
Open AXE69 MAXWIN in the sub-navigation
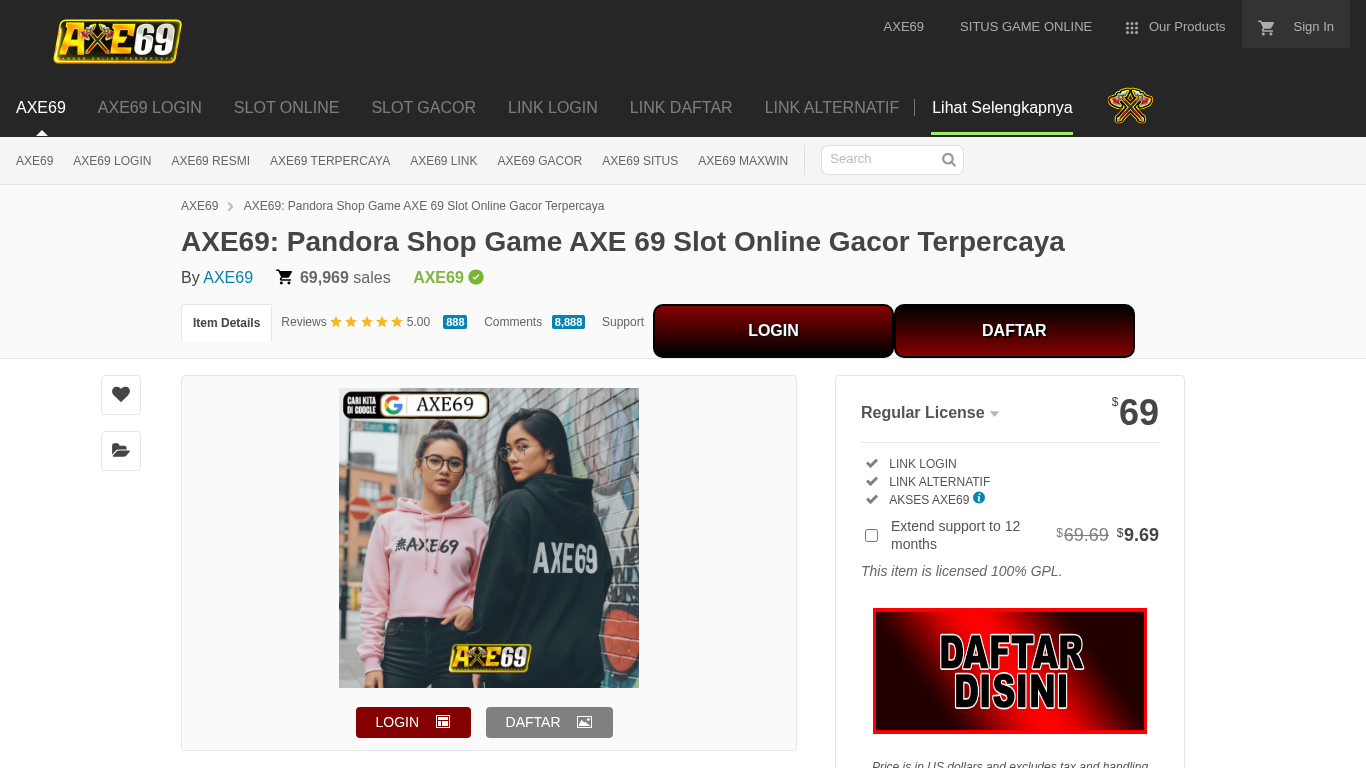coord(743,161)
